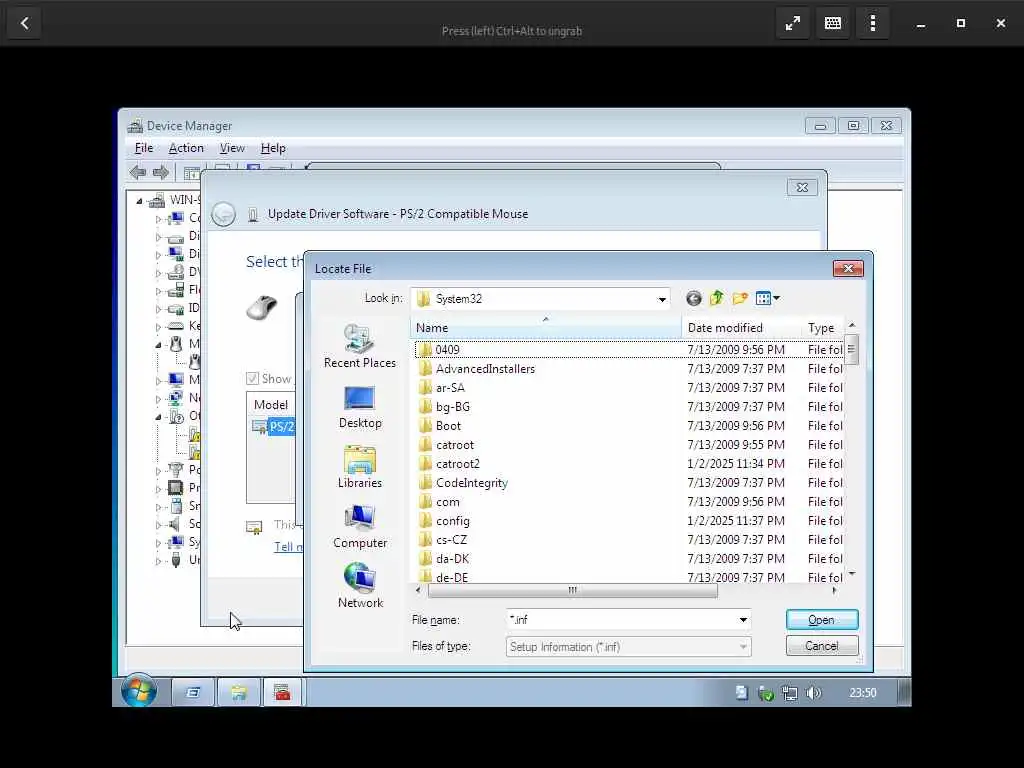Select the ar-SA folder

coord(450,387)
